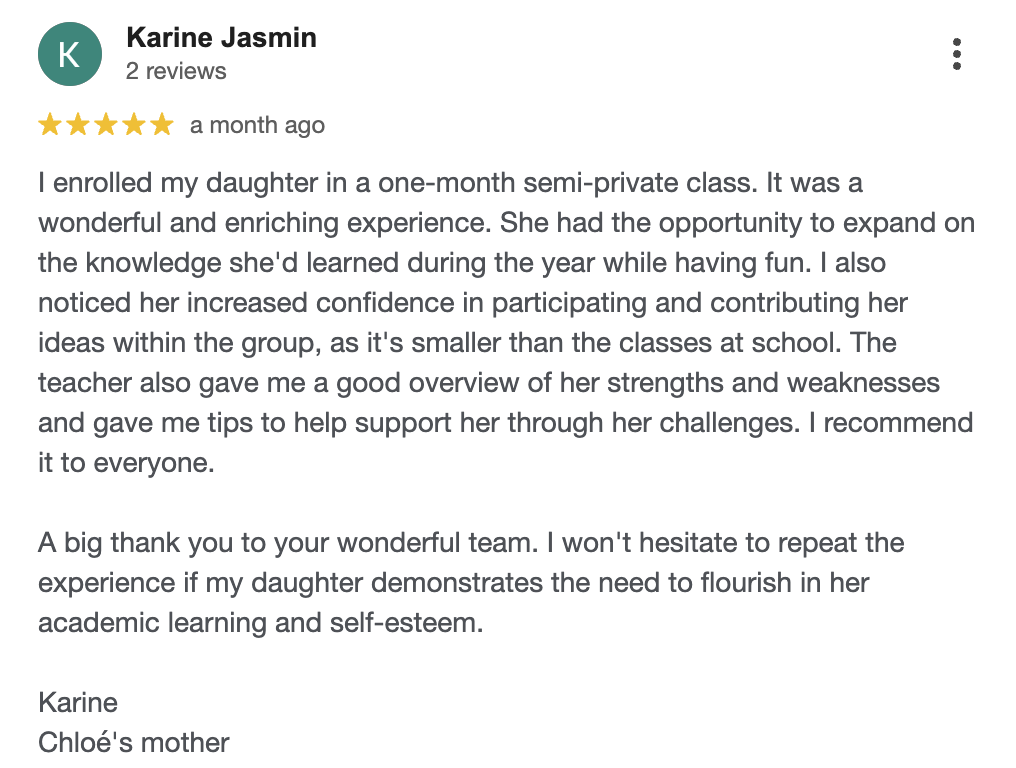Click the 'academic learning and self-esteem' line
The width and height of the screenshot is (1016, 768).
[x=260, y=623]
